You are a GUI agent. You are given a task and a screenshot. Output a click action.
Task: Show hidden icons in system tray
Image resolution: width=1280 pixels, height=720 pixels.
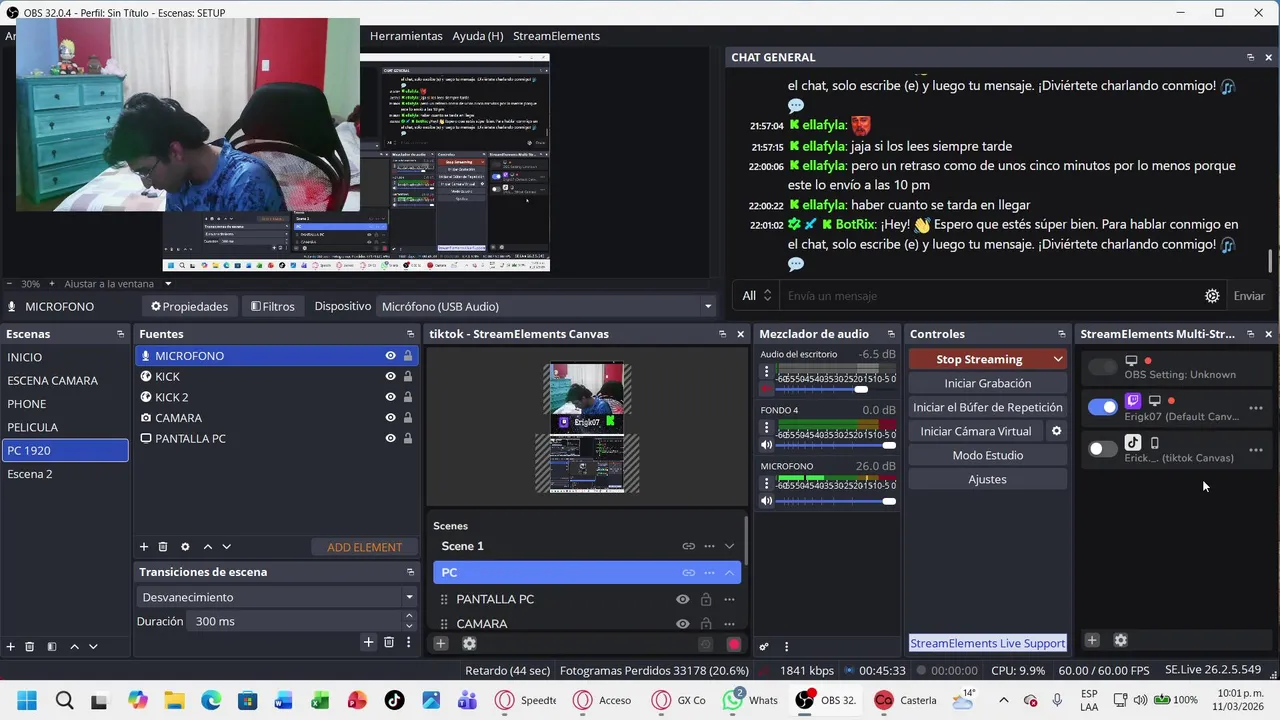coord(1004,700)
